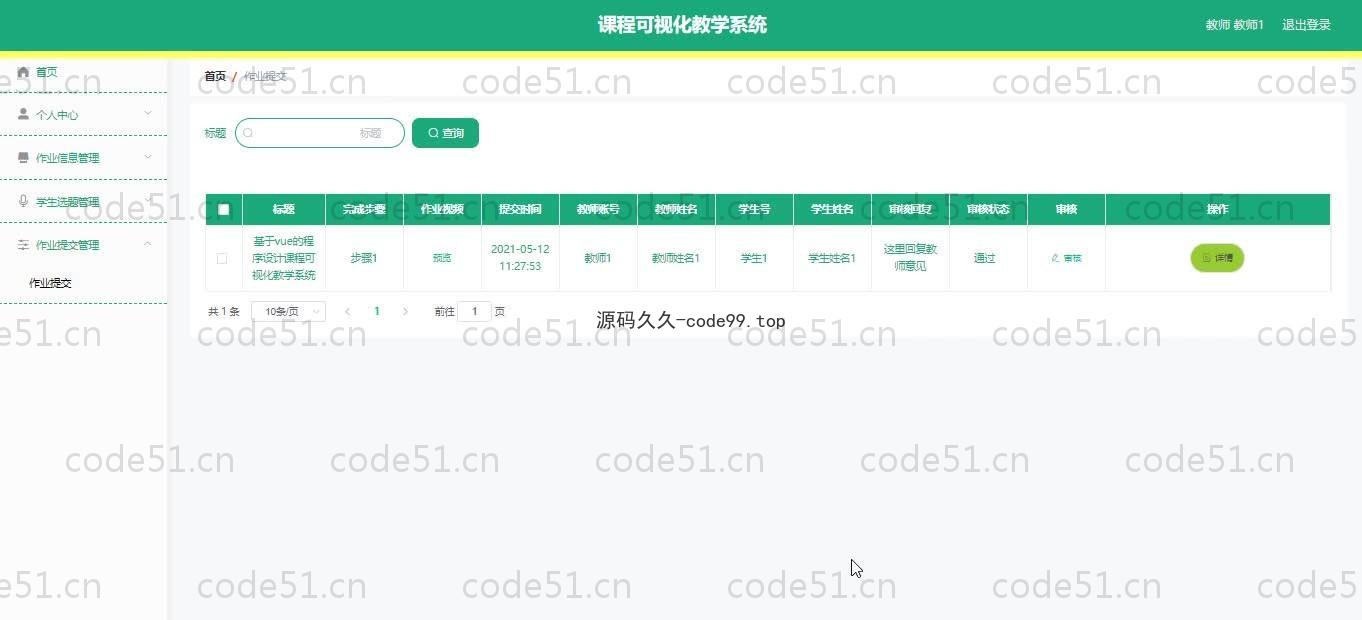Click the 这里回复教师意见 reply cell
The image size is (1362, 620).
coord(910,258)
